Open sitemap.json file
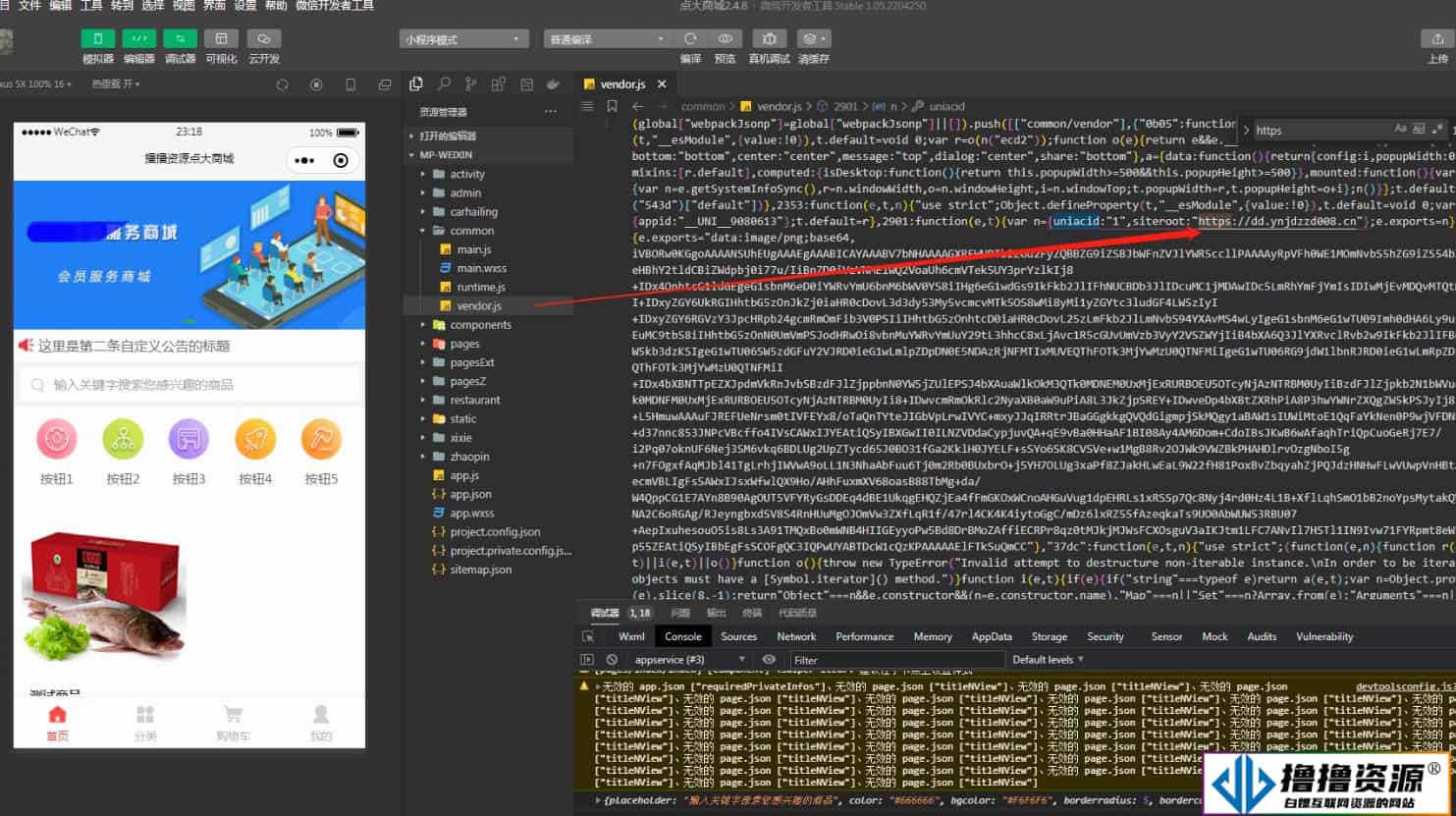This screenshot has height=816, width=1456. tap(489, 570)
